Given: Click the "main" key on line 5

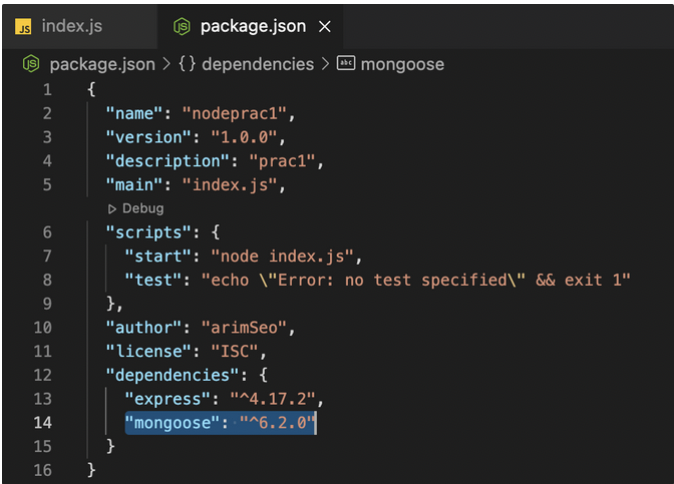Looking at the screenshot, I should point(134,185).
